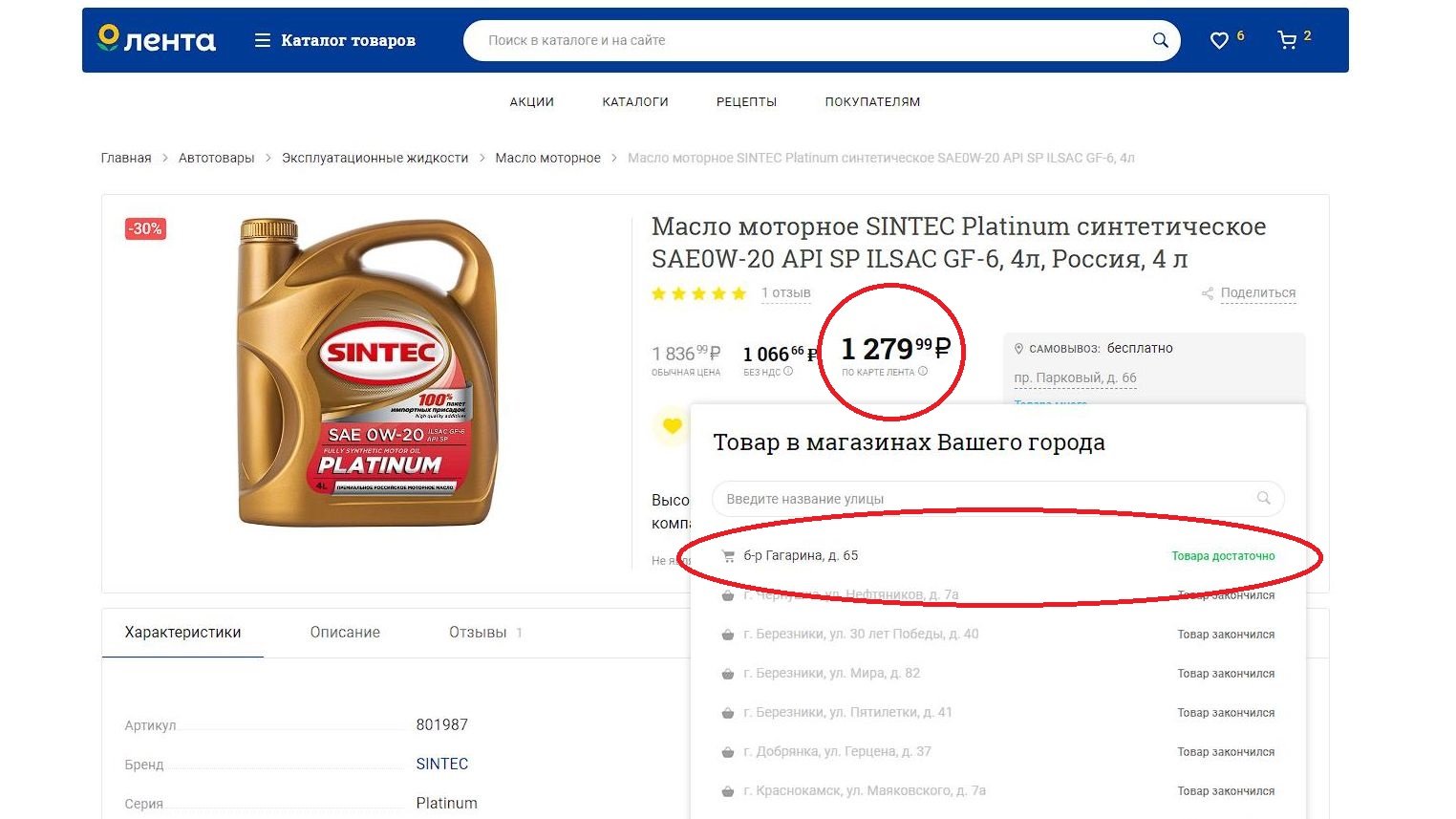Open pickup address пр. Парковый, д. 66
The height and width of the screenshot is (819, 1456).
click(x=1075, y=378)
